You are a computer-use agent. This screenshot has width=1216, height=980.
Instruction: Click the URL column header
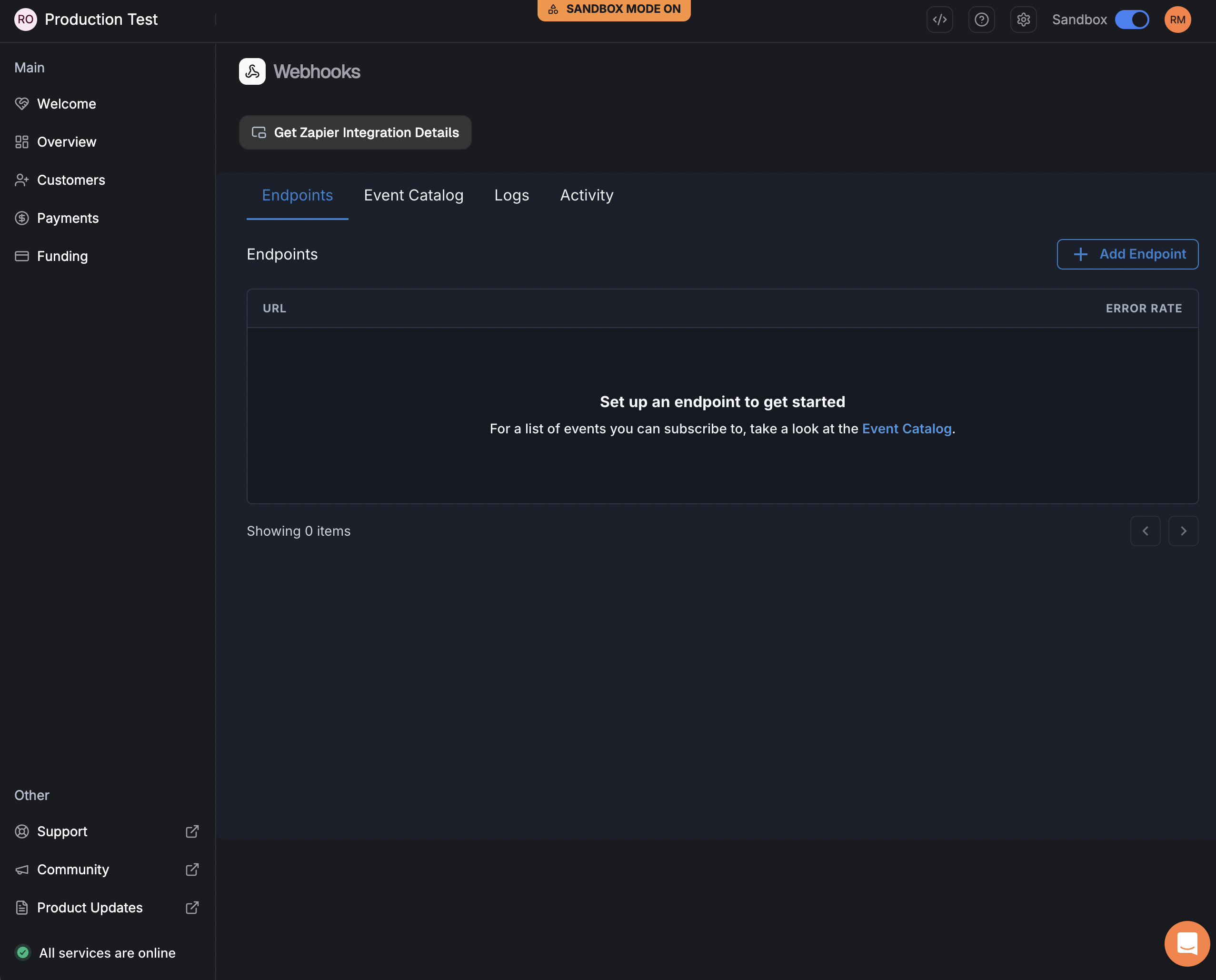click(274, 309)
